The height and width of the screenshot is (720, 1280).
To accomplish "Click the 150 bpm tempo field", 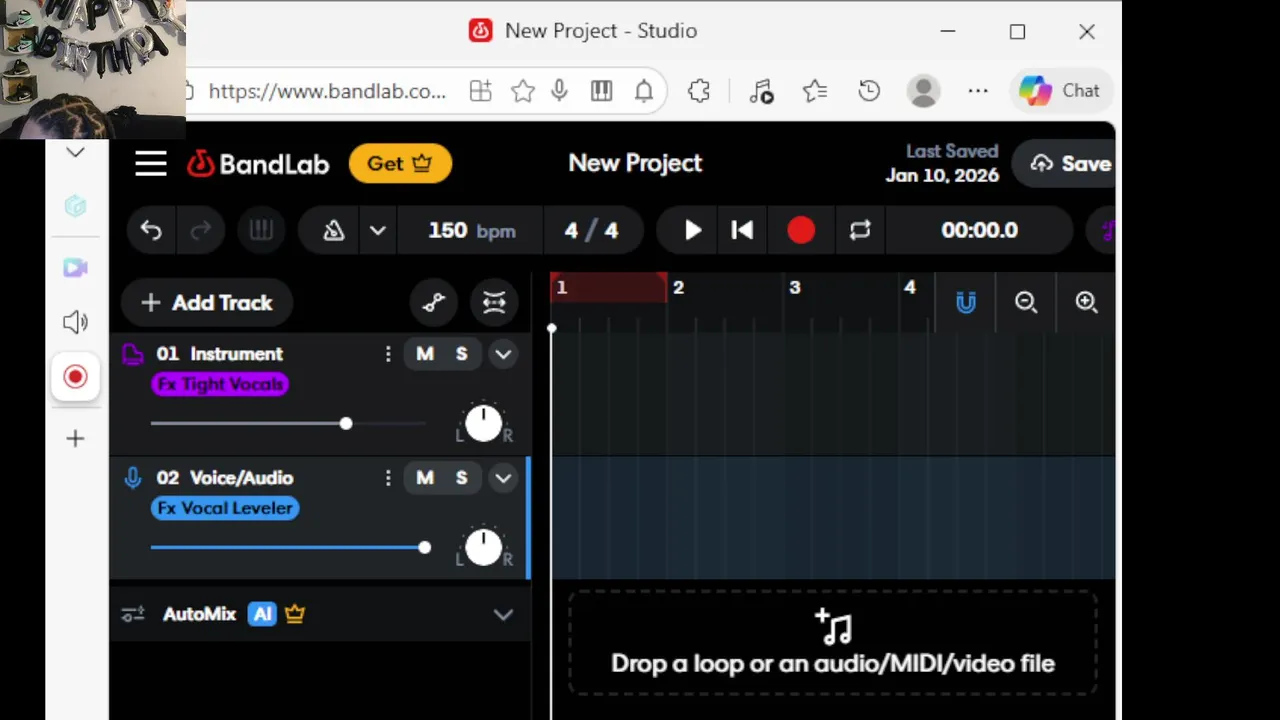I will 471,231.
